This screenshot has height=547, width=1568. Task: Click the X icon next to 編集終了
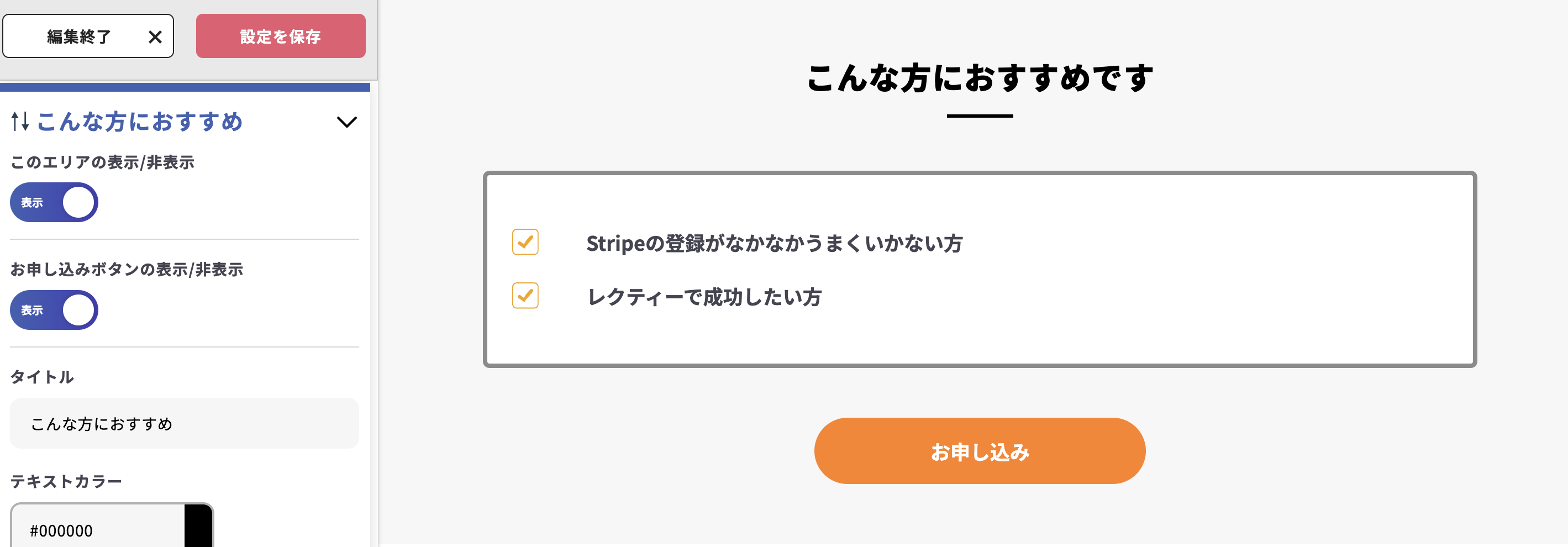tap(156, 36)
